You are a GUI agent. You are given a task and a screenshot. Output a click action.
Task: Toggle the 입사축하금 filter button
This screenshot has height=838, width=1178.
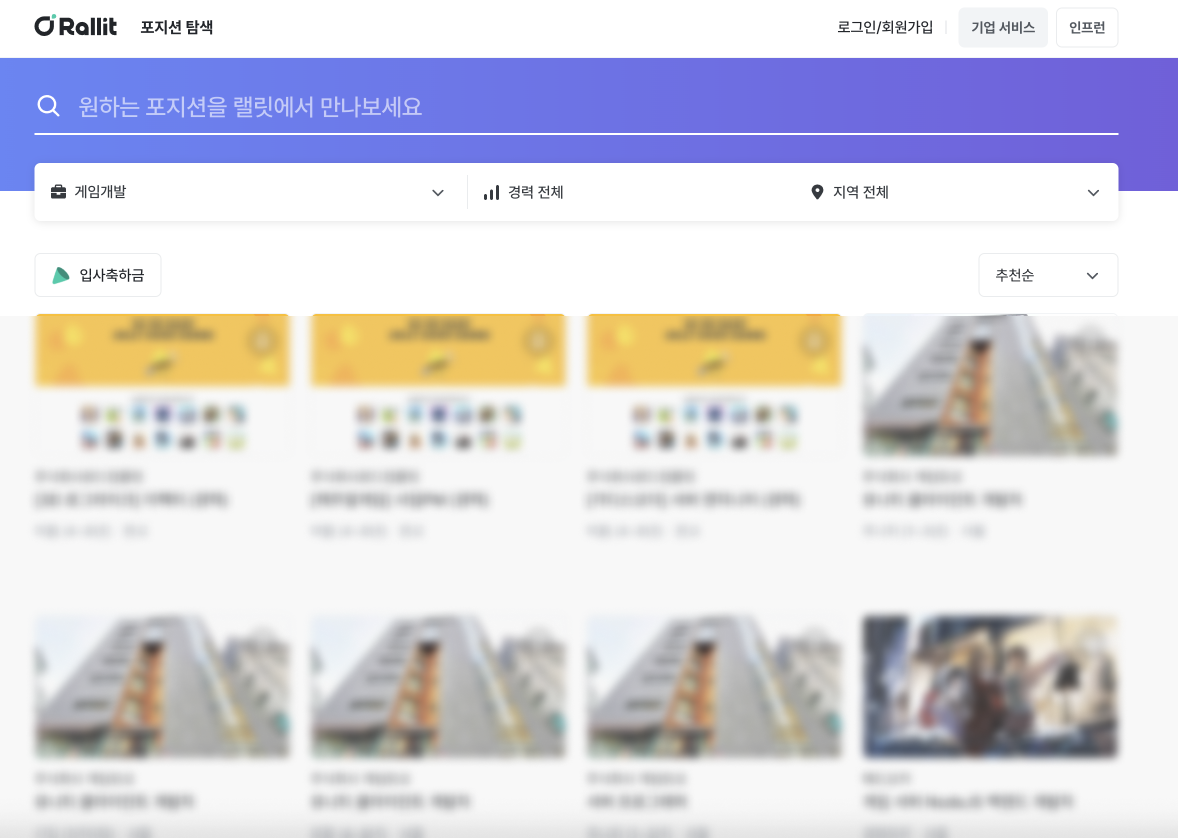pyautogui.click(x=98, y=275)
